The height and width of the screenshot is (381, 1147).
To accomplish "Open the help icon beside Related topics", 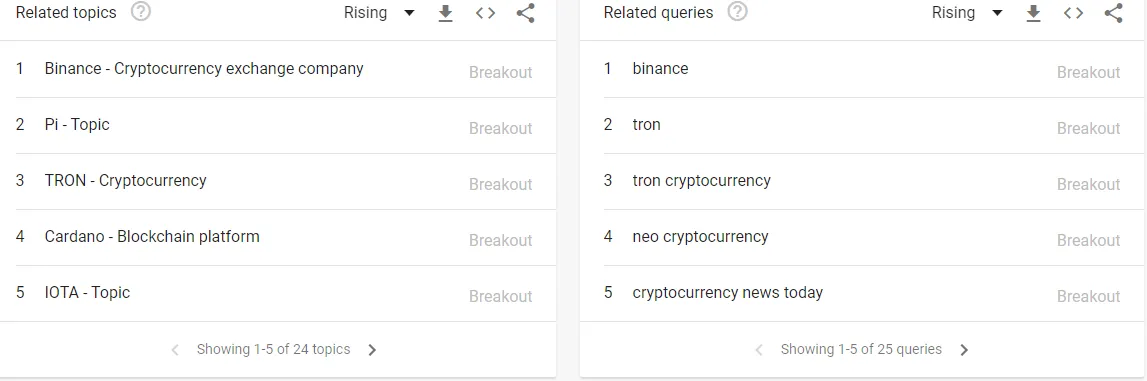I will (140, 12).
